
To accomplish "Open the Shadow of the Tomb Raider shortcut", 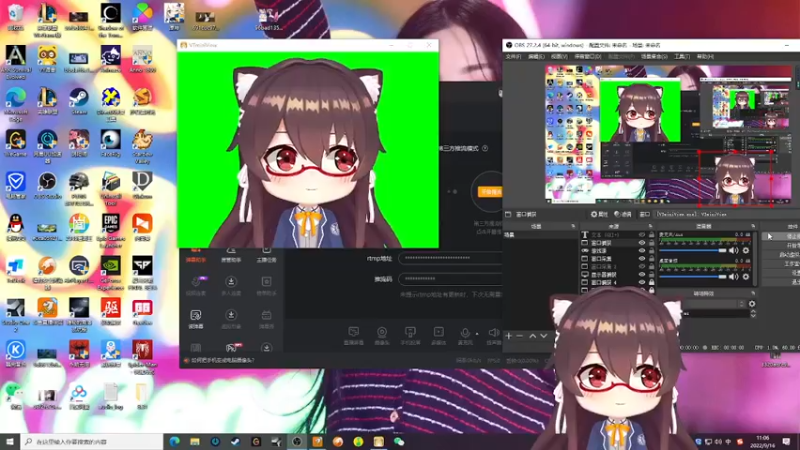I will pos(111,20).
